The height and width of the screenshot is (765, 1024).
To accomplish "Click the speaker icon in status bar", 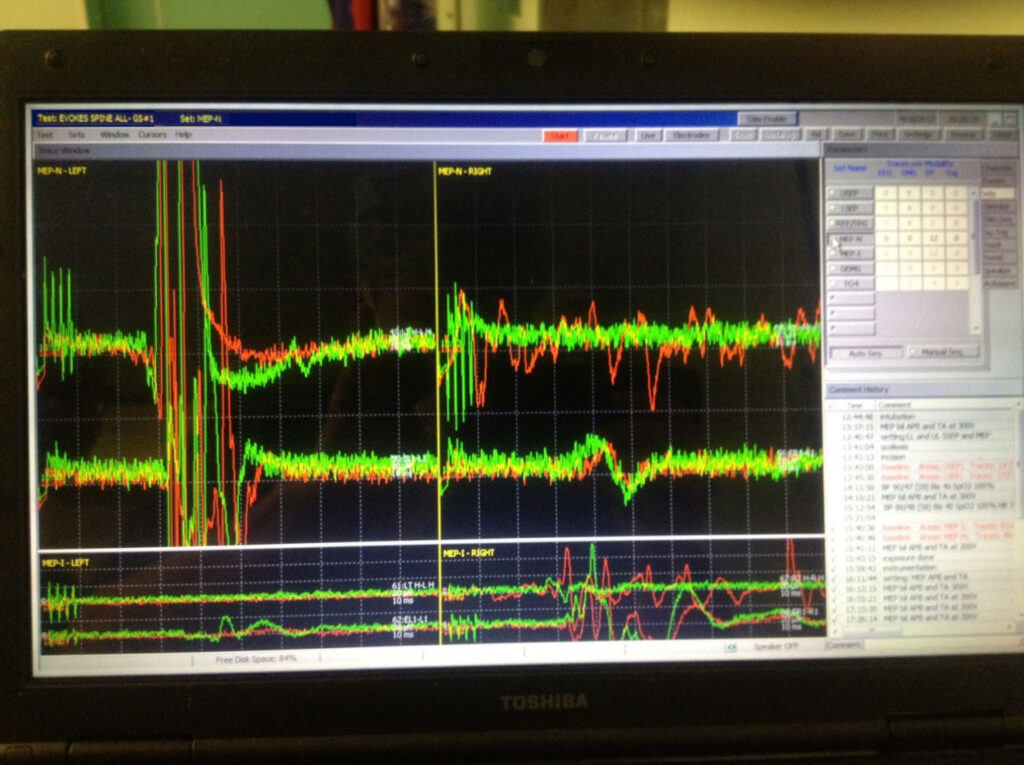I will (x=732, y=647).
